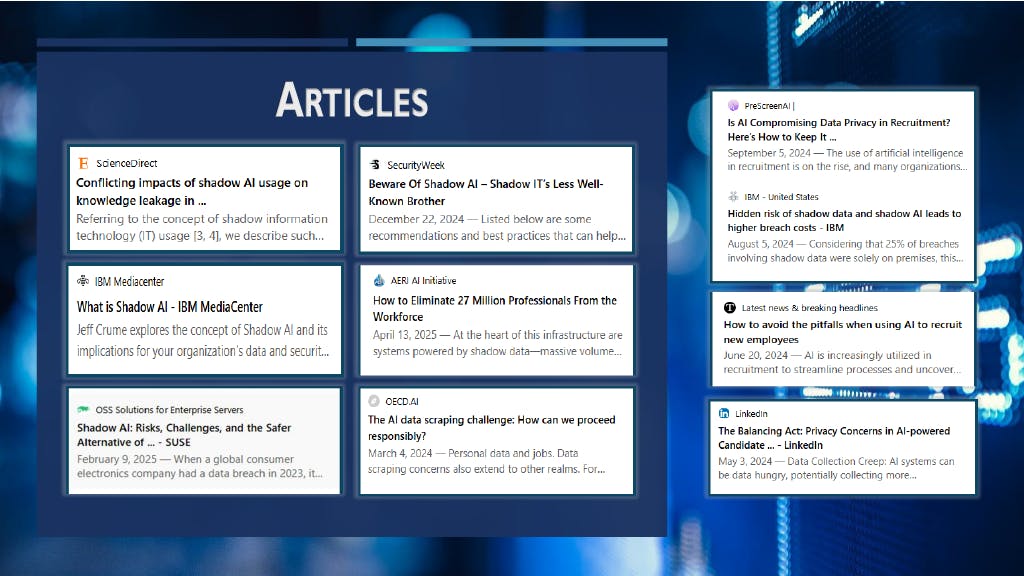Click the 'IBM - United States' source text
The width and height of the screenshot is (1024, 576).
pyautogui.click(x=781, y=197)
